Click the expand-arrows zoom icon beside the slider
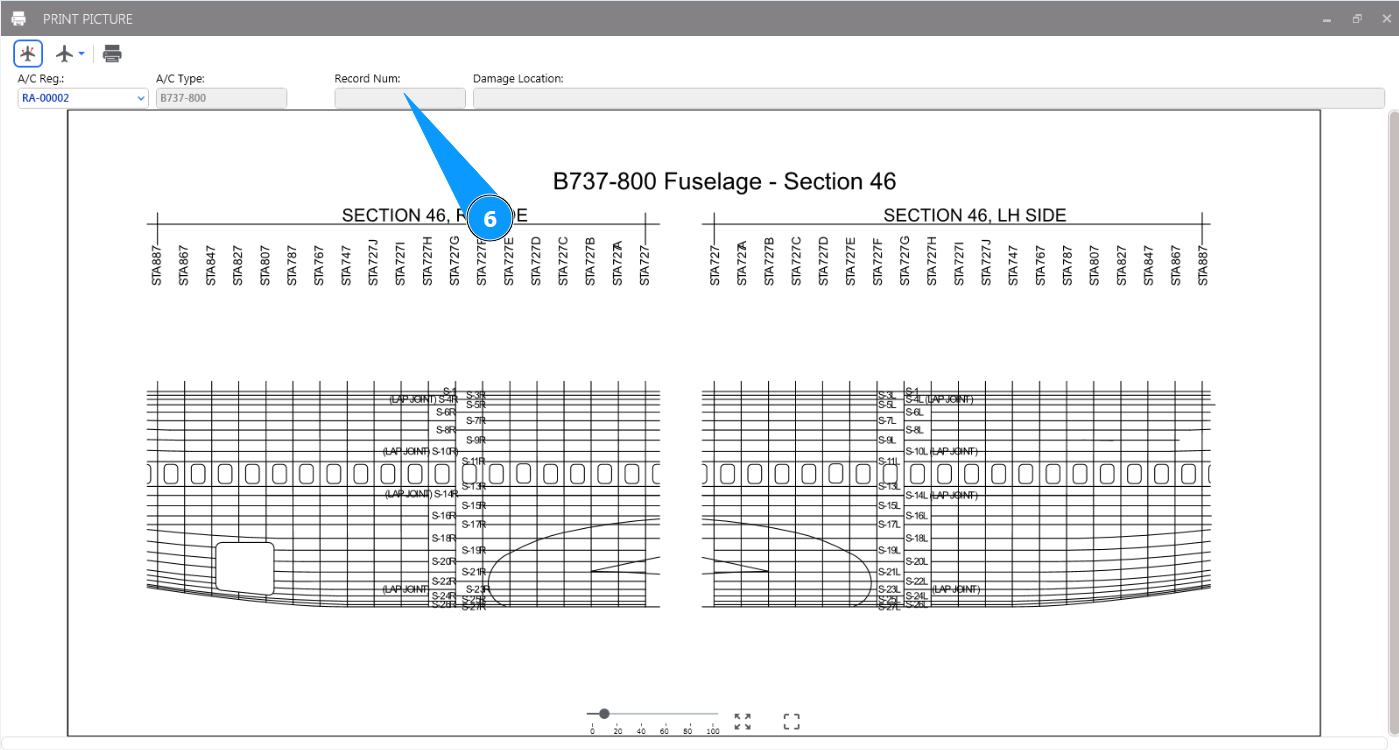The width and height of the screenshot is (1399, 750). click(742, 722)
